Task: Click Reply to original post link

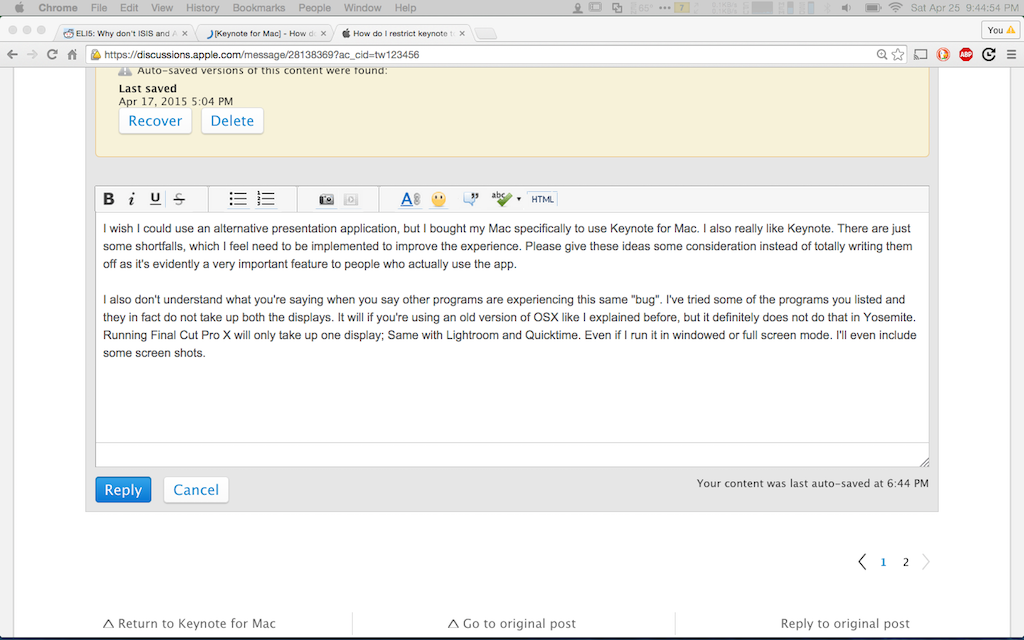Action: pyautogui.click(x=845, y=624)
